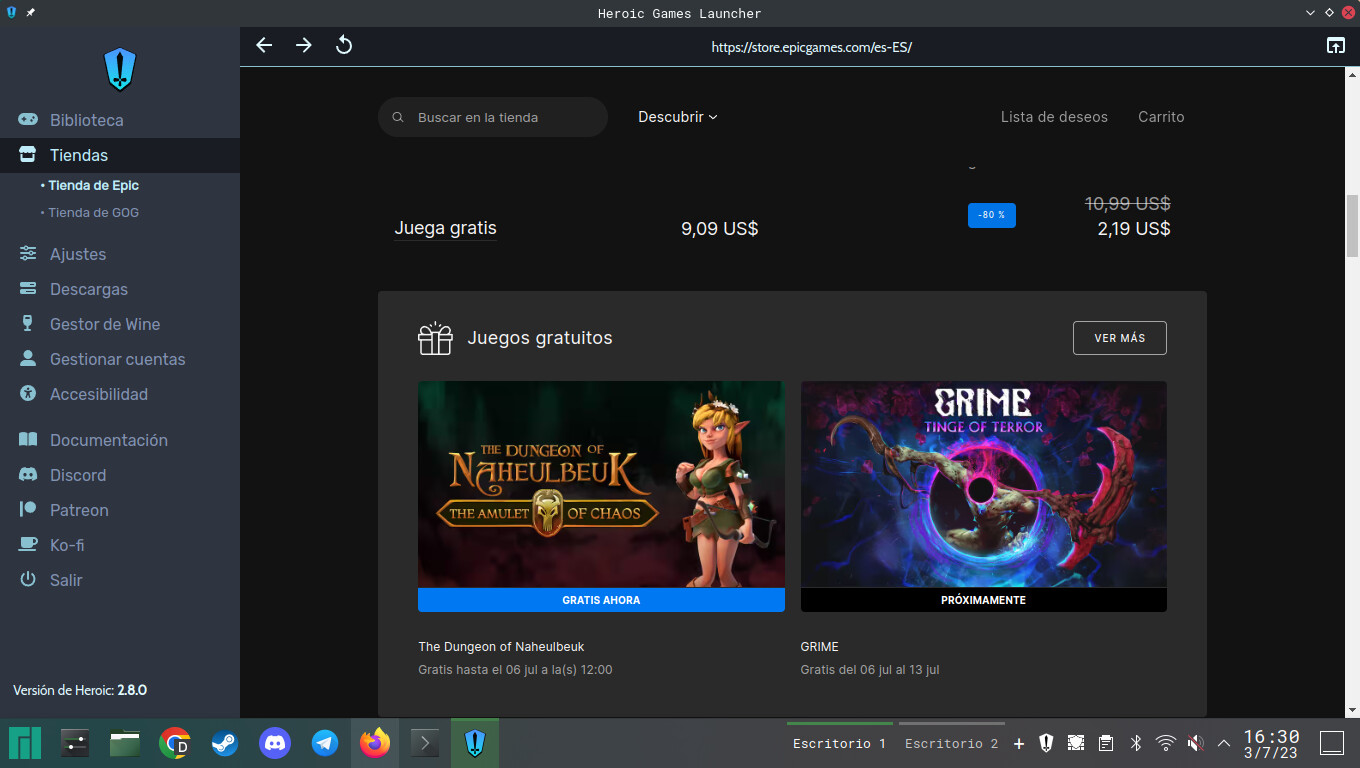Click The Dungeon of Naheulbeuk title
Viewport: 1360px width, 768px height.
(x=501, y=647)
